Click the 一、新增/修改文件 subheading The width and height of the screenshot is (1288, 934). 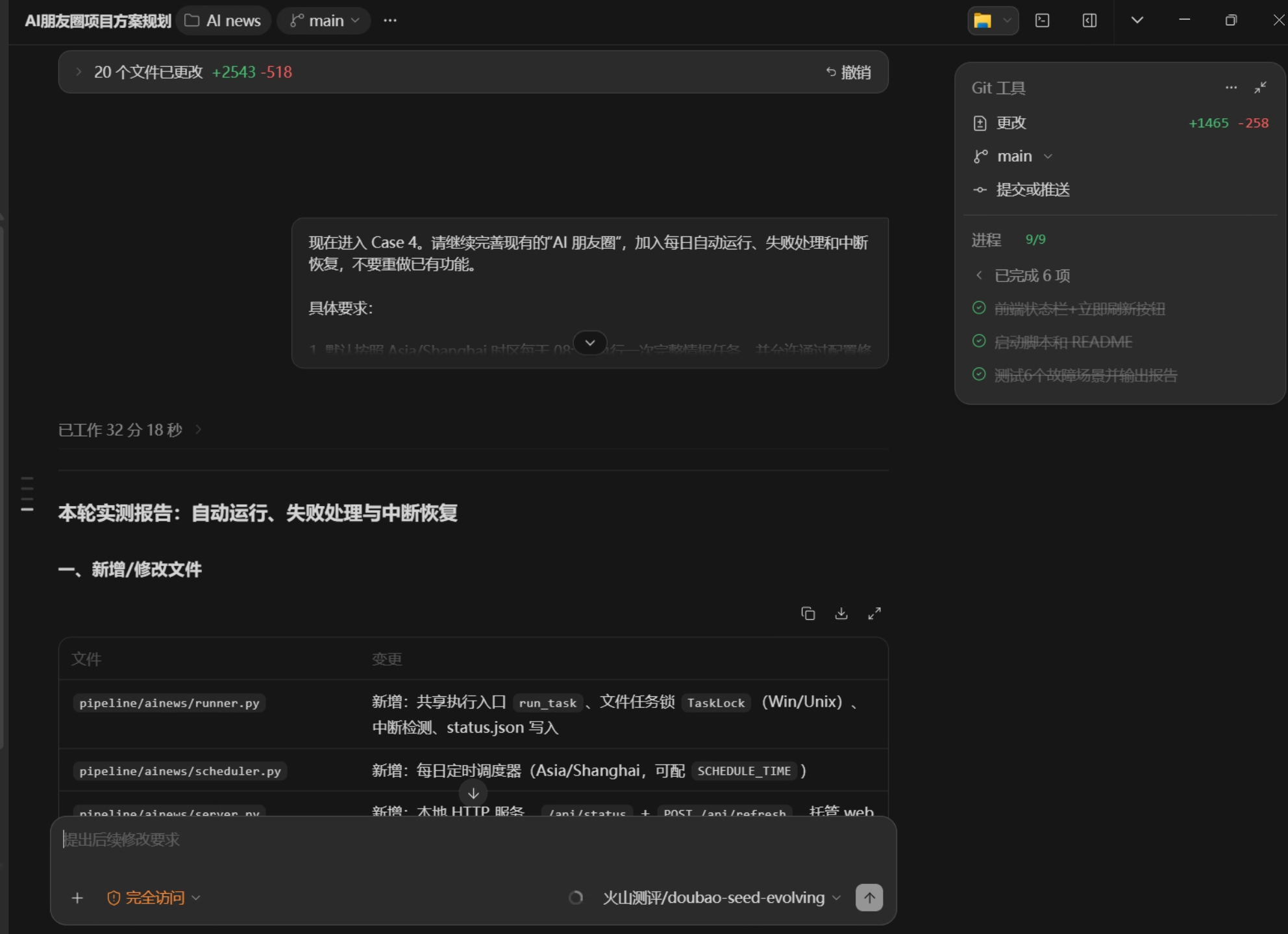tap(130, 570)
